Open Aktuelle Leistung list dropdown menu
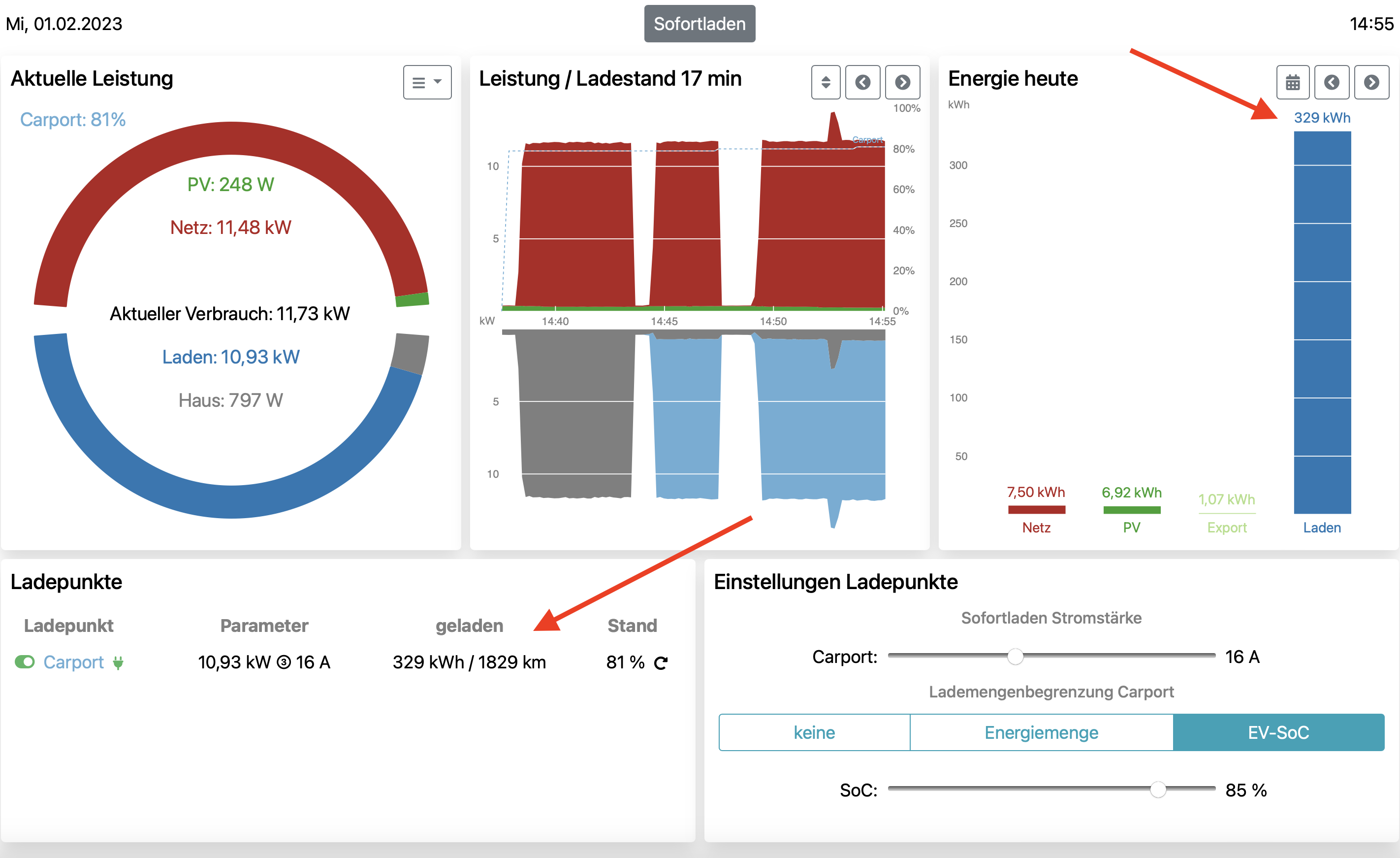Image resolution: width=1400 pixels, height=858 pixels. (427, 82)
